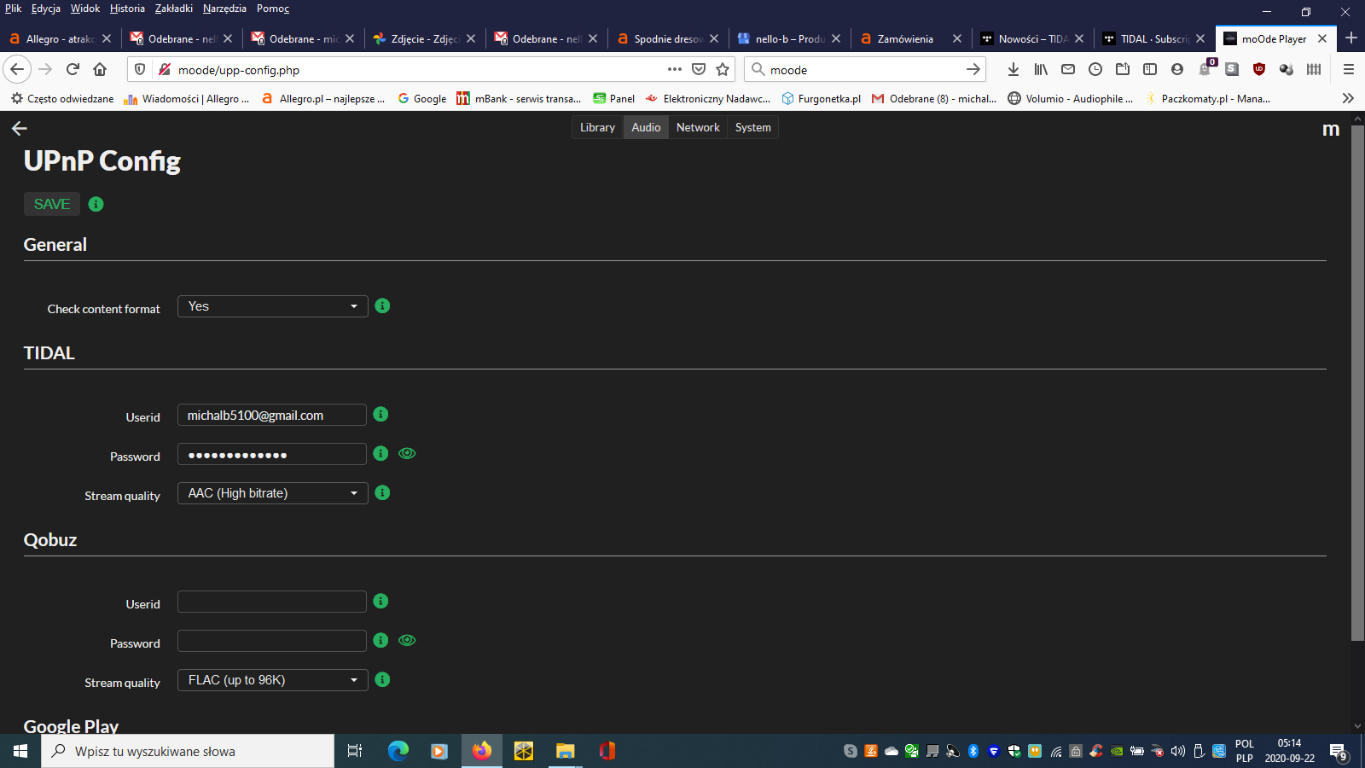Switch to the TIDAL - Subscription tab

coord(1155,39)
